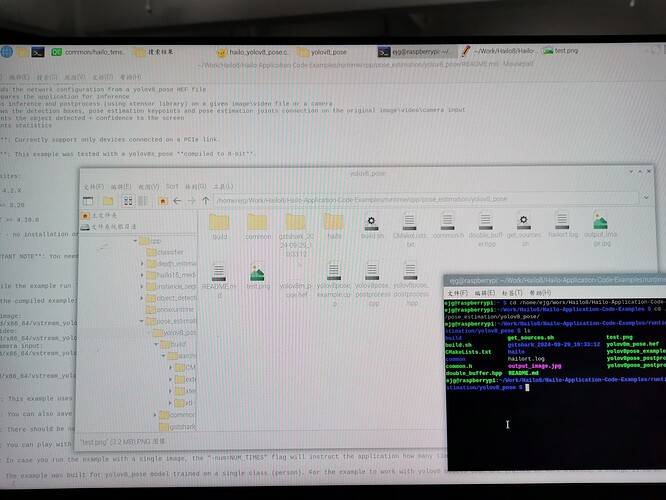Select test.png image file icon
Viewport: 666px width, 500px height.
257,272
